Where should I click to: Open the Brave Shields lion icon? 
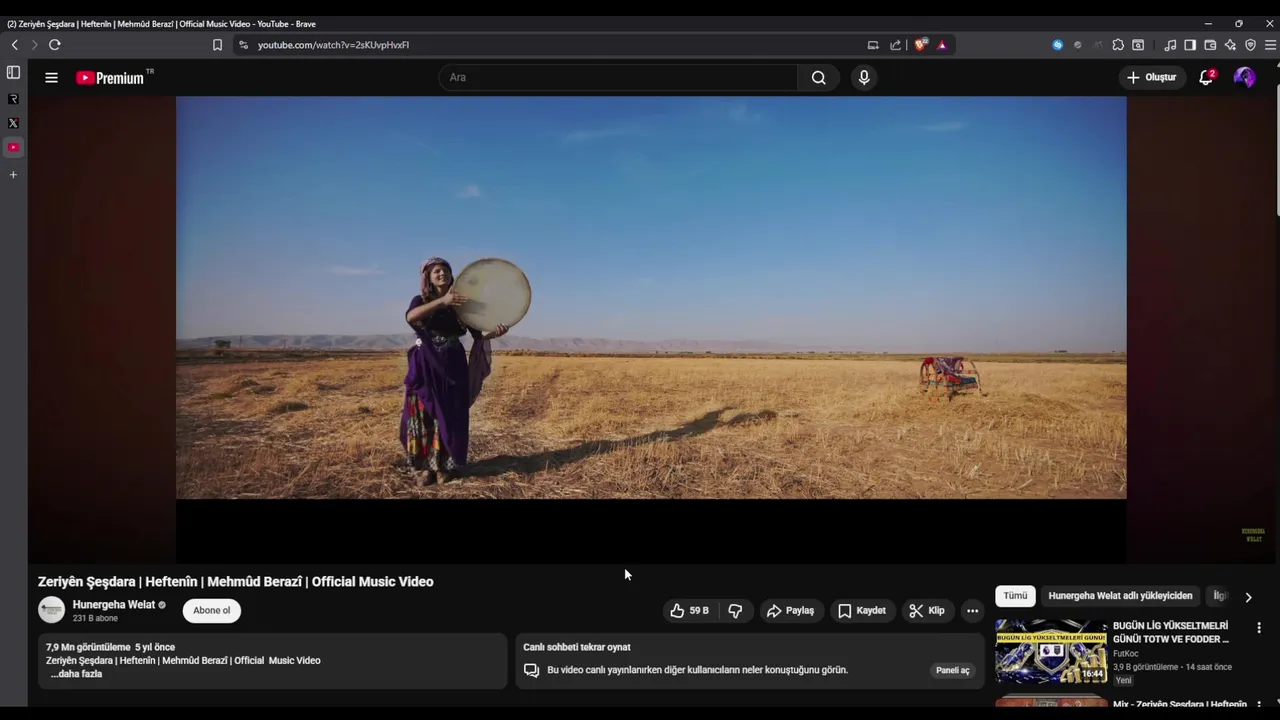[x=921, y=45]
